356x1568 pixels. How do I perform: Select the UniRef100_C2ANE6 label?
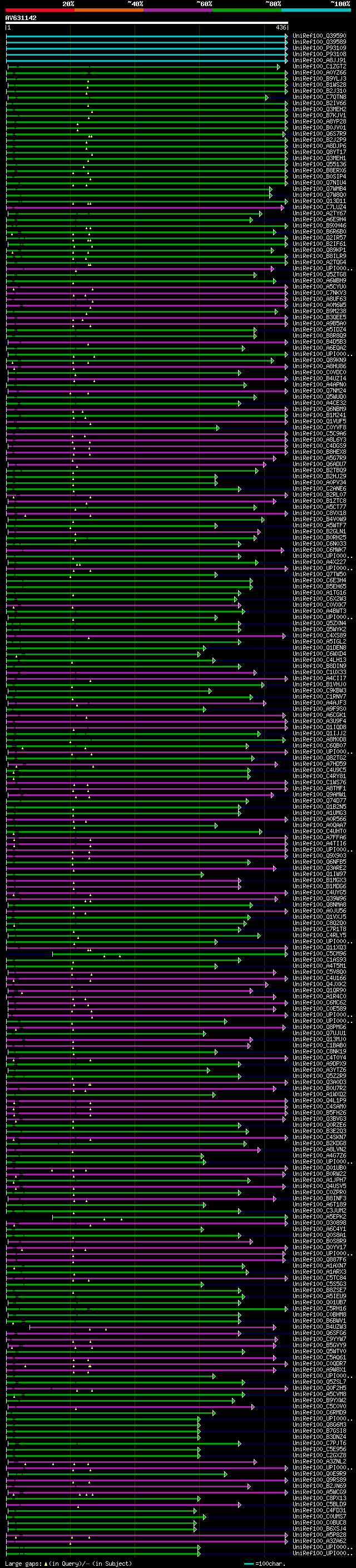[x=319, y=488]
